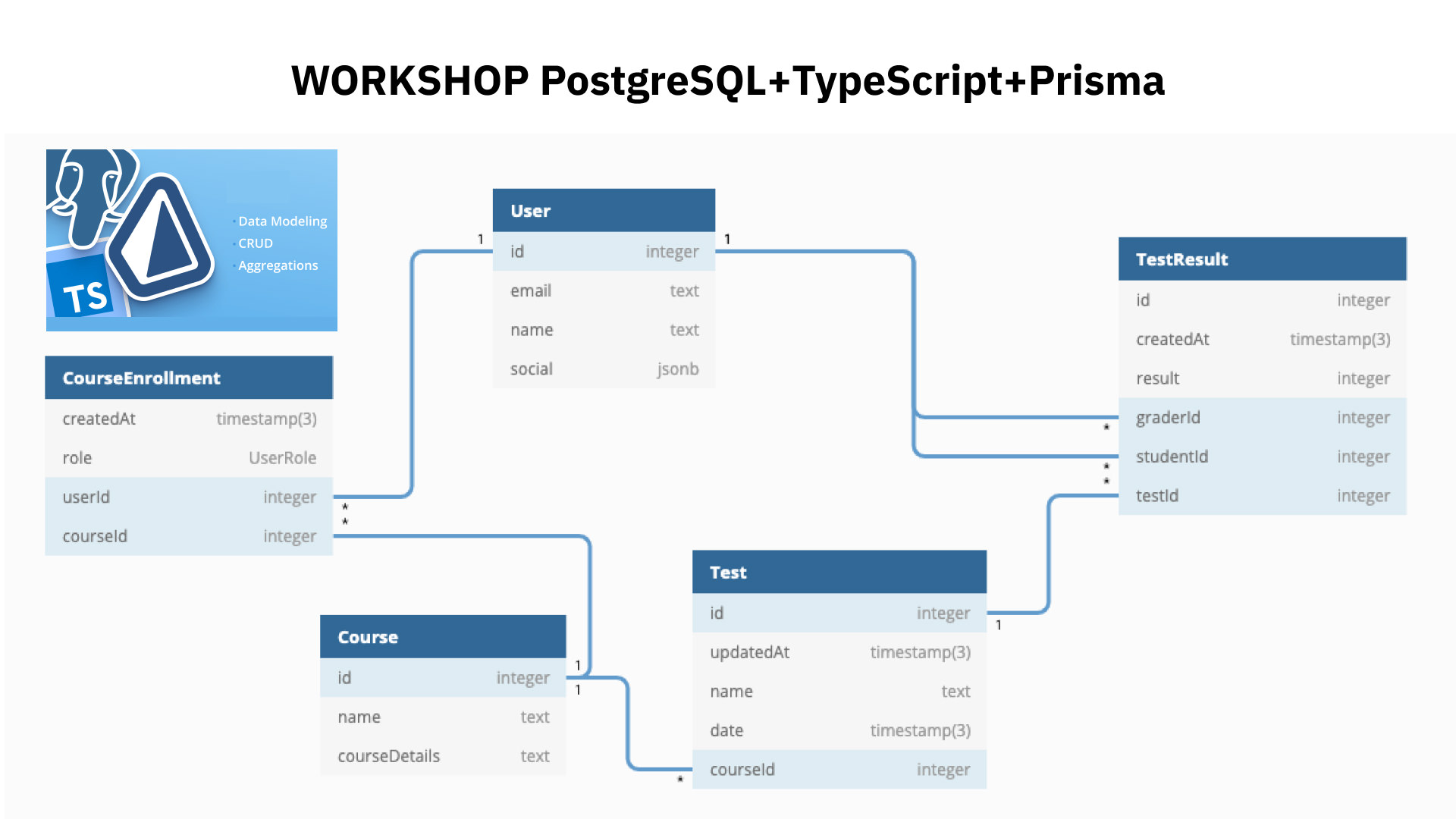Viewport: 1456px width, 819px height.
Task: Click the name row in Course table
Action: pos(443,717)
